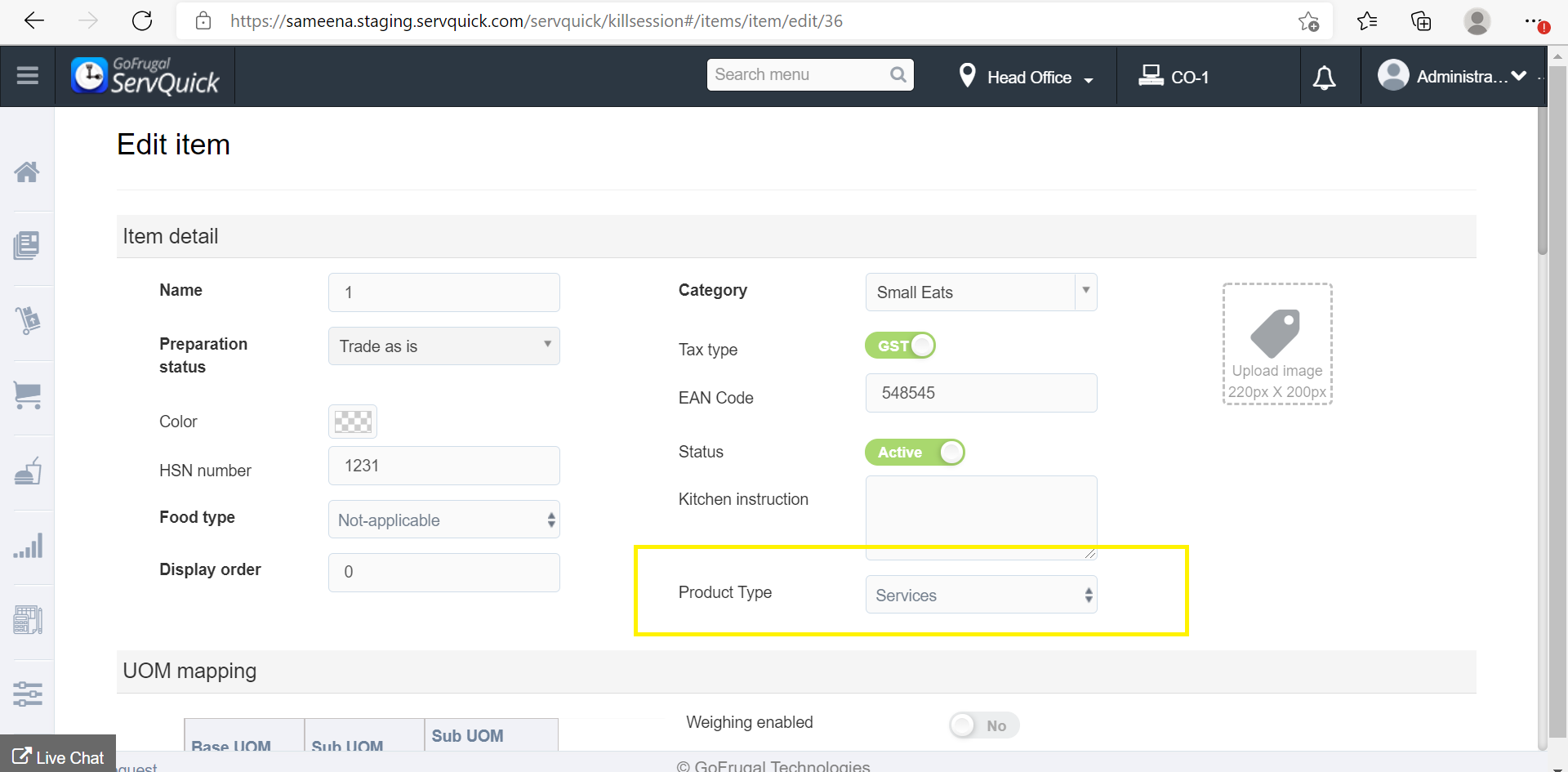This screenshot has height=772, width=1568.
Task: Go to the Home sidebar icon
Action: [x=27, y=172]
